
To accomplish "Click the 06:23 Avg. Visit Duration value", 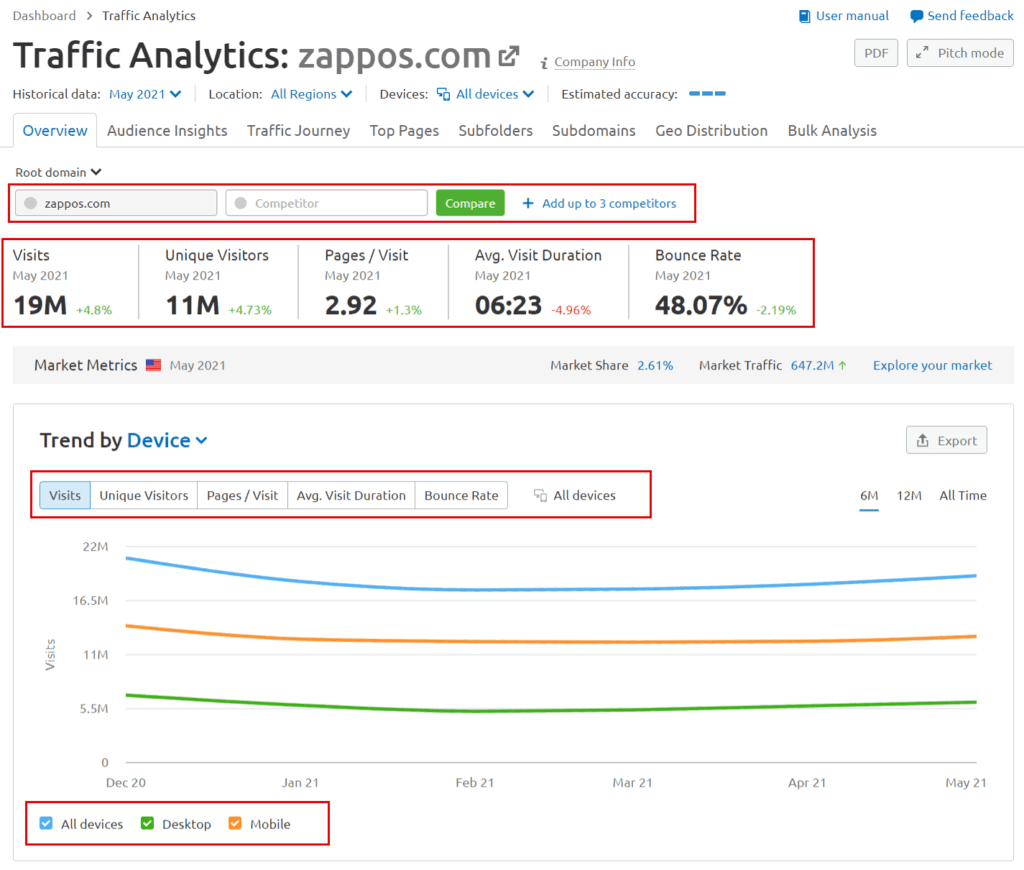I will click(x=508, y=305).
